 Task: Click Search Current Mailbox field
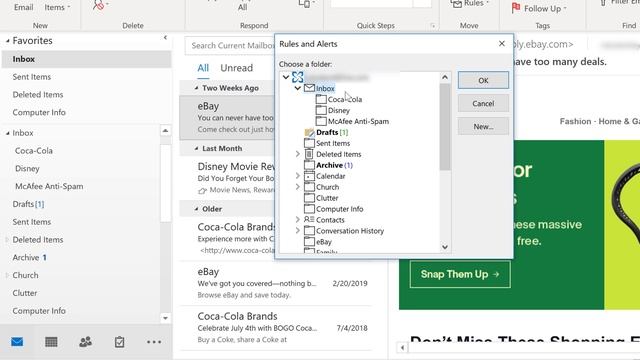pyautogui.click(x=230, y=45)
